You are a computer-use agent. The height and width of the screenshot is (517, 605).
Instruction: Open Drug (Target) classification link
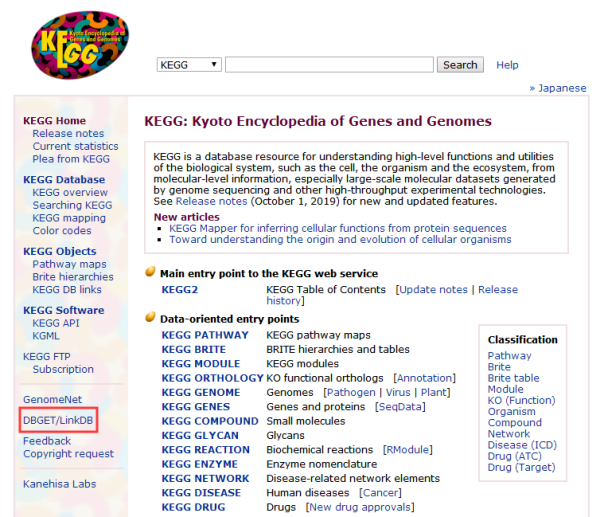521,468
